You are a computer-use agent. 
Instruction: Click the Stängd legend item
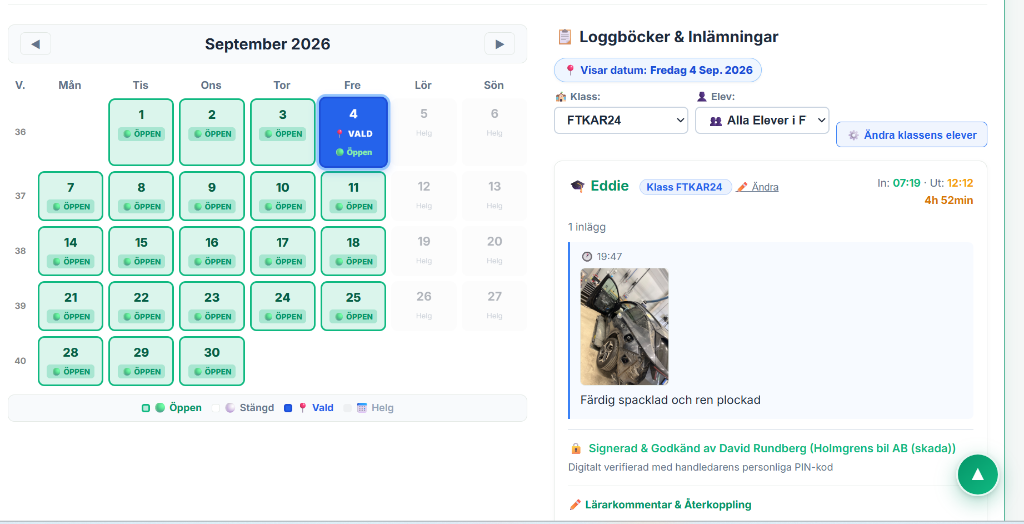pyautogui.click(x=243, y=408)
